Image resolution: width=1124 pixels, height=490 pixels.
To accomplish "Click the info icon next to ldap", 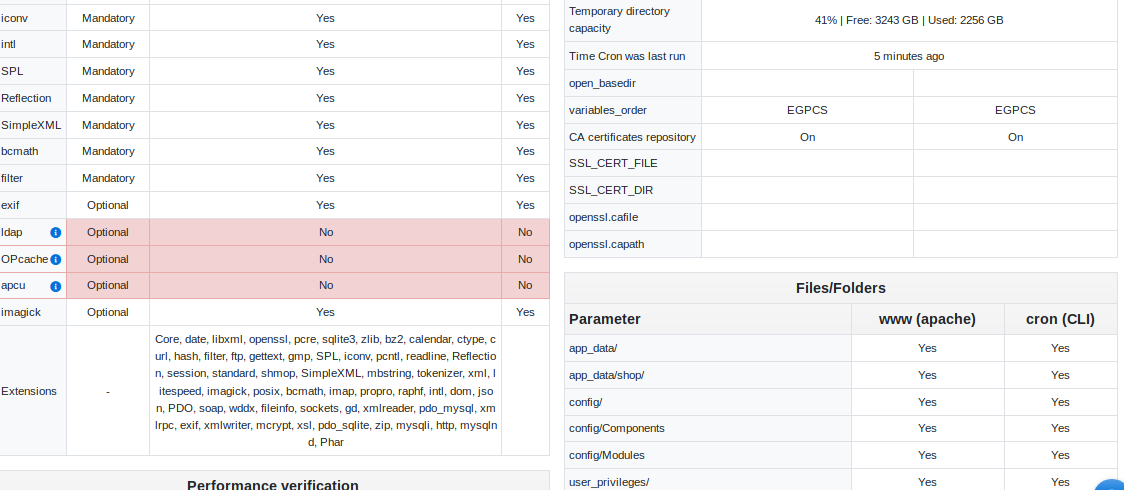I will [x=55, y=232].
